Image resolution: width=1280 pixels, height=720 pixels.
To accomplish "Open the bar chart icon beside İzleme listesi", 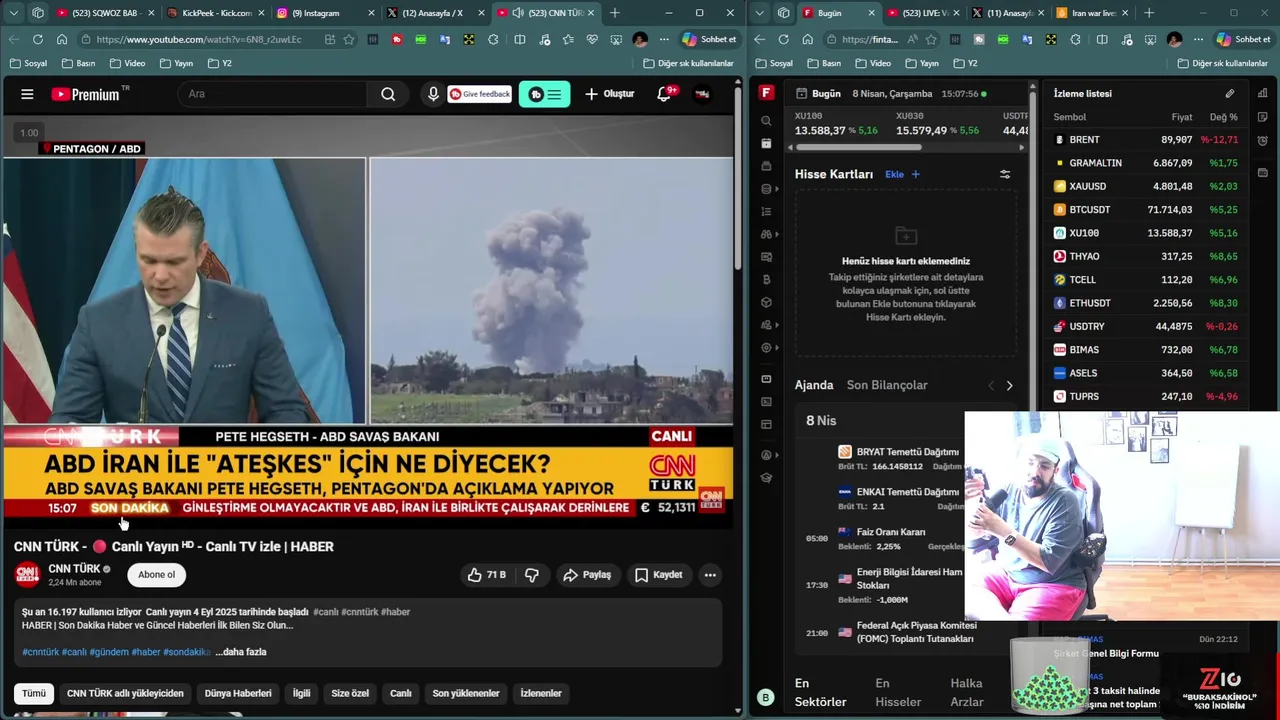I will click(1263, 93).
